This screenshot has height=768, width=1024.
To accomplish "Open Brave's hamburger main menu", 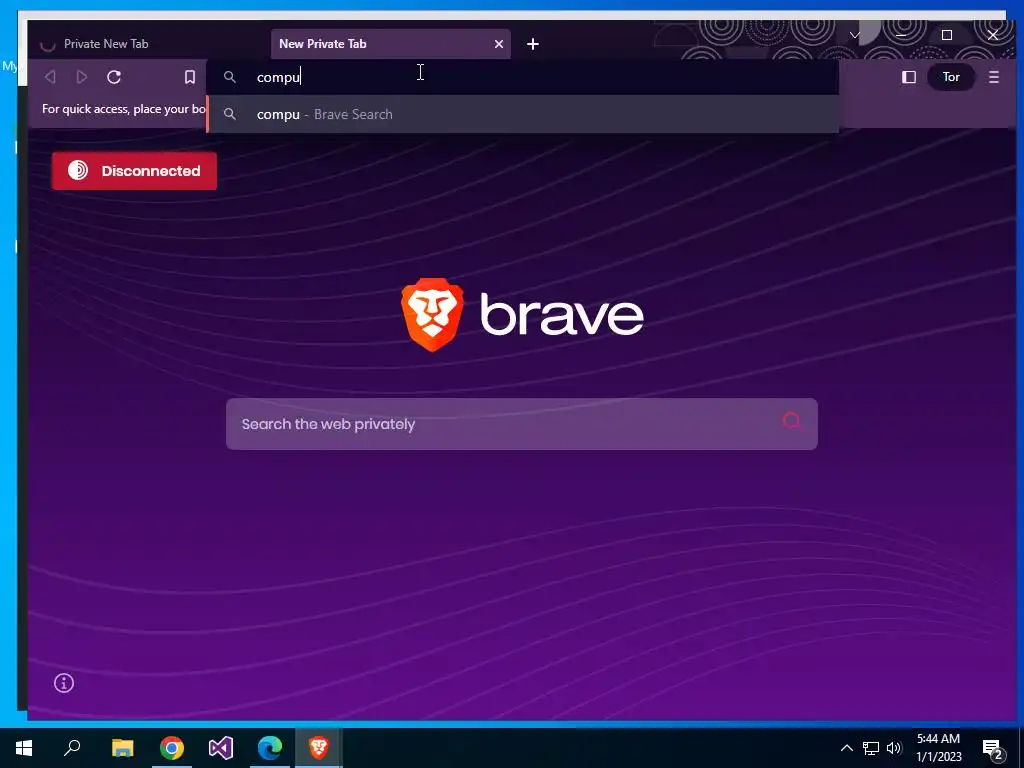I will point(993,77).
